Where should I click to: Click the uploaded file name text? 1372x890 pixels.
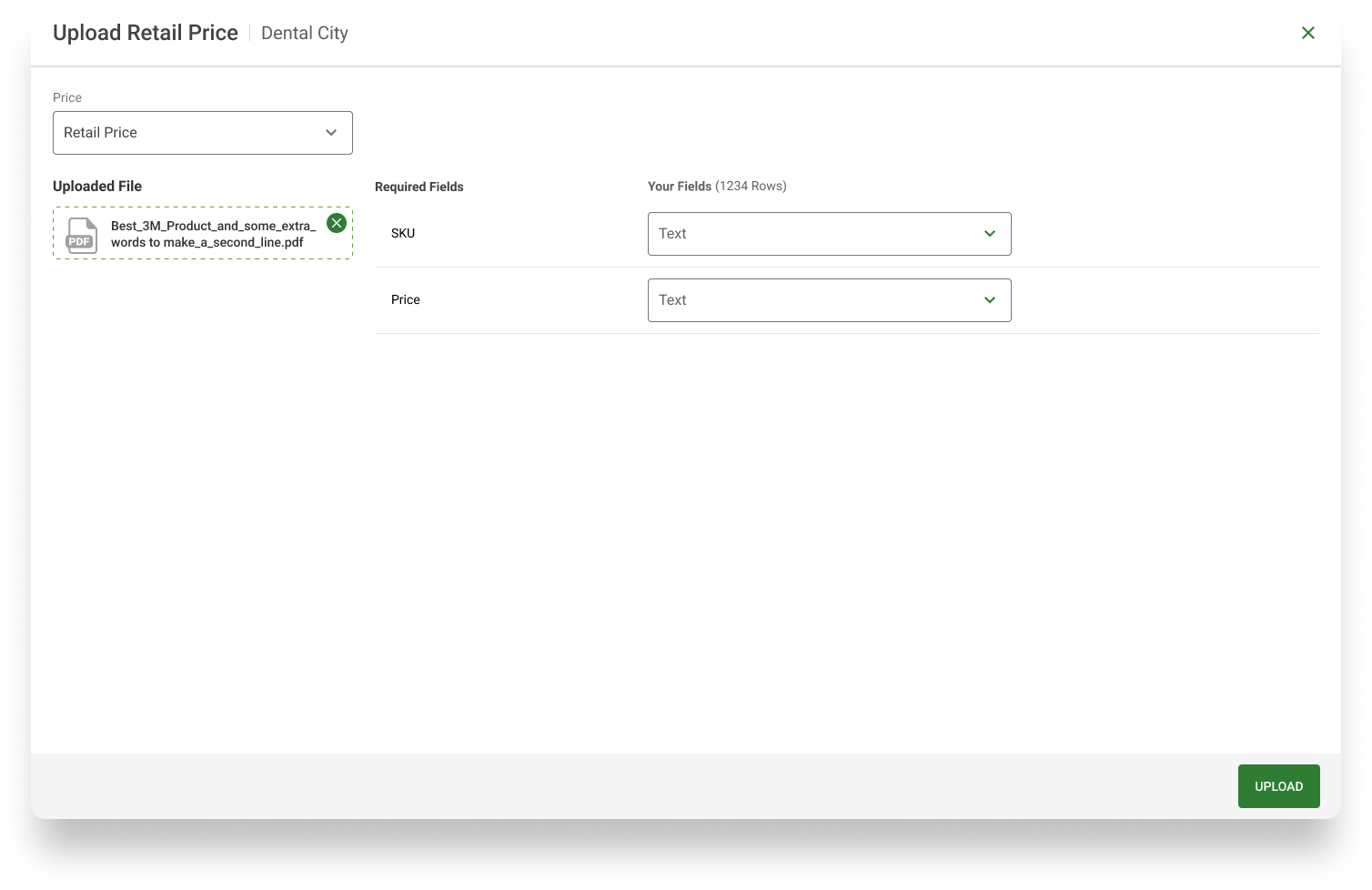[214, 234]
